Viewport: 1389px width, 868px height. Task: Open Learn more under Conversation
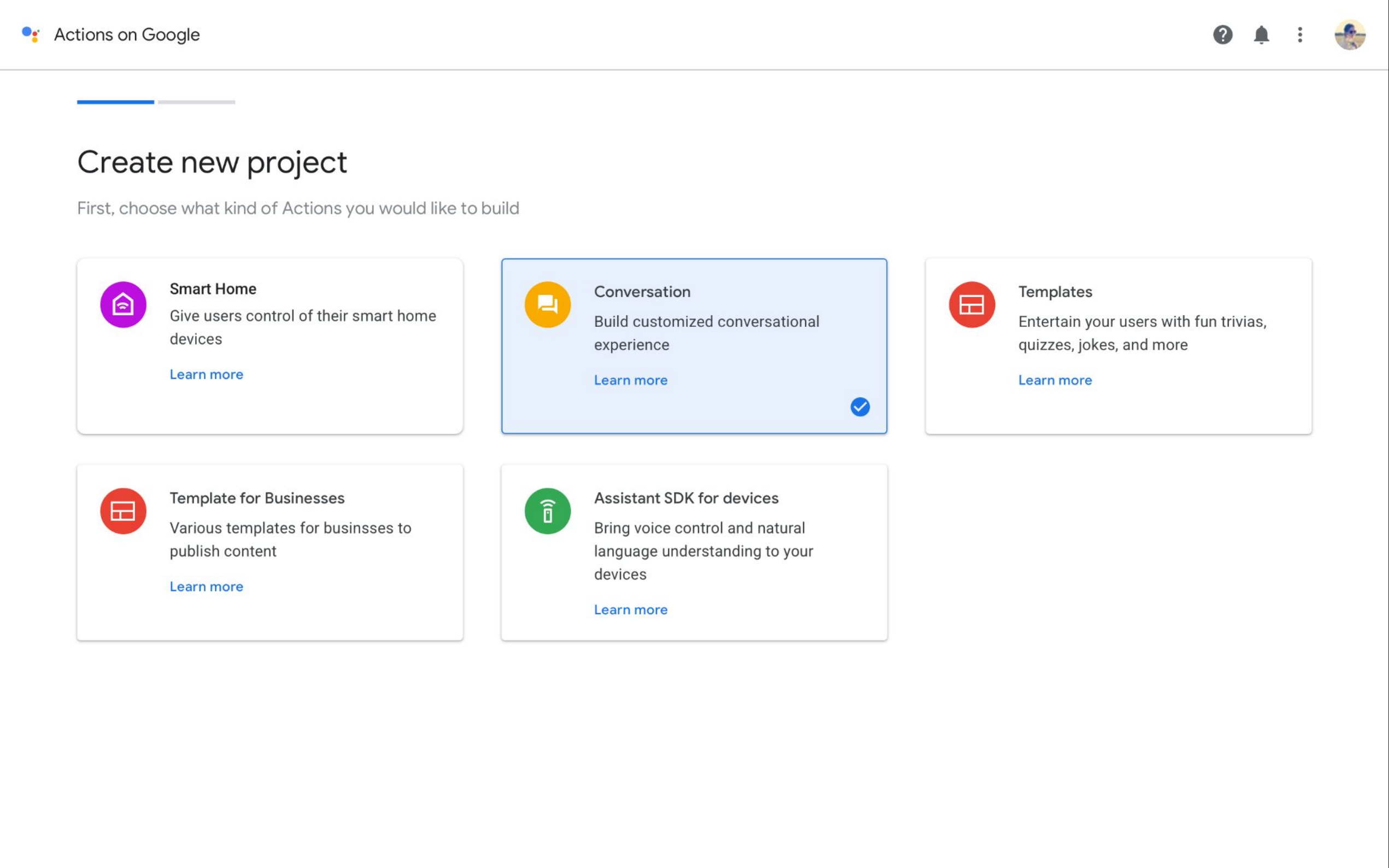[631, 380]
